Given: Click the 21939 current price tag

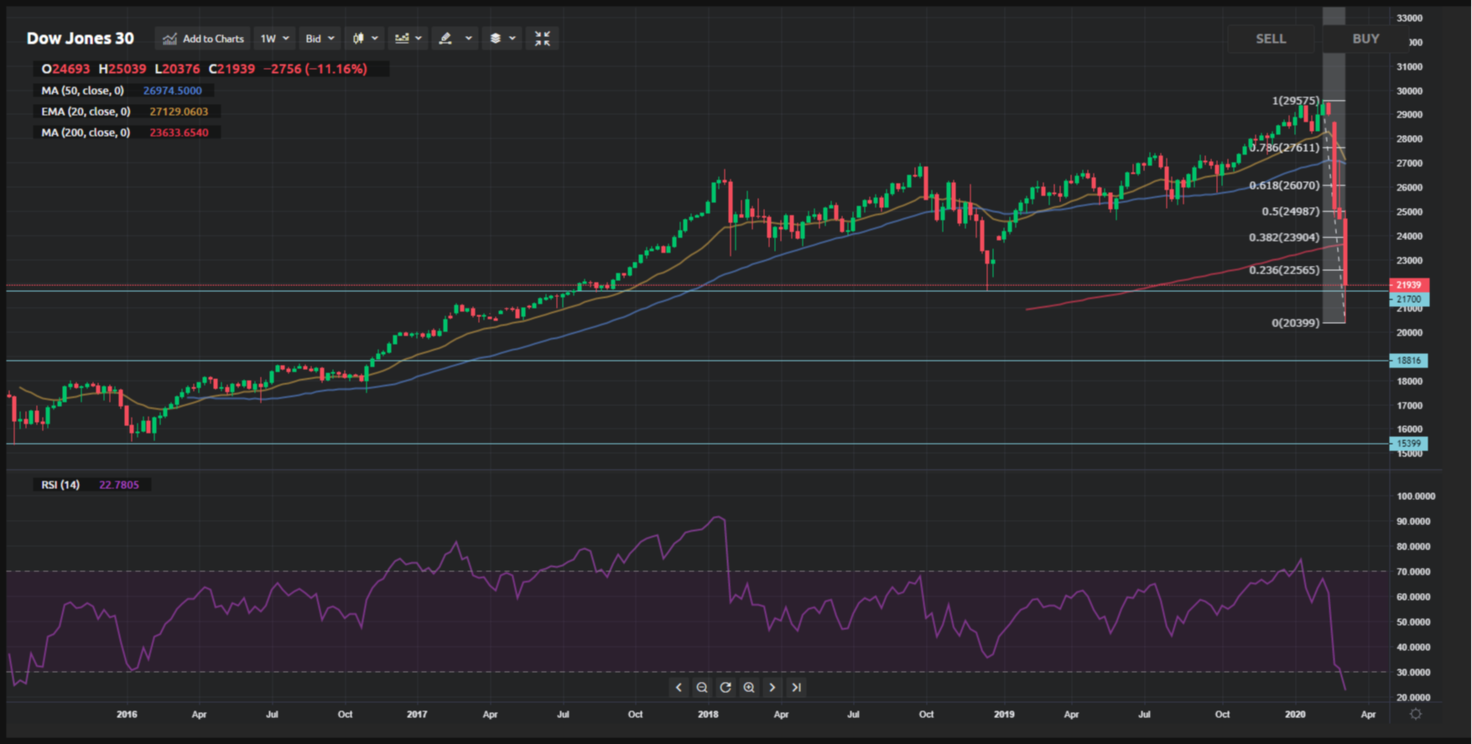Looking at the screenshot, I should pyautogui.click(x=1409, y=286).
